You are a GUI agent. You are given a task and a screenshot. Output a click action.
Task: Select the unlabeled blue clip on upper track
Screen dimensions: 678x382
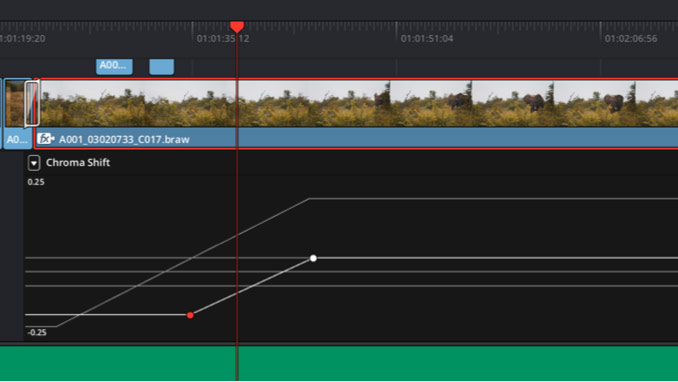point(162,67)
